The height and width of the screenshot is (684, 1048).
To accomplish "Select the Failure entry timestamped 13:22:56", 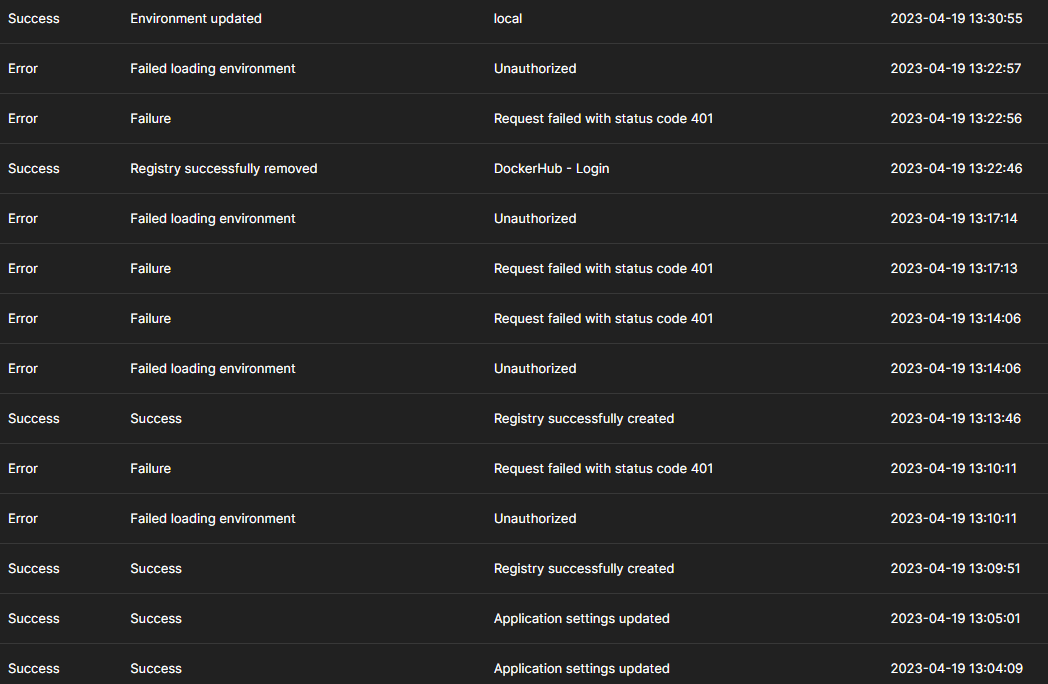I will 150,118.
